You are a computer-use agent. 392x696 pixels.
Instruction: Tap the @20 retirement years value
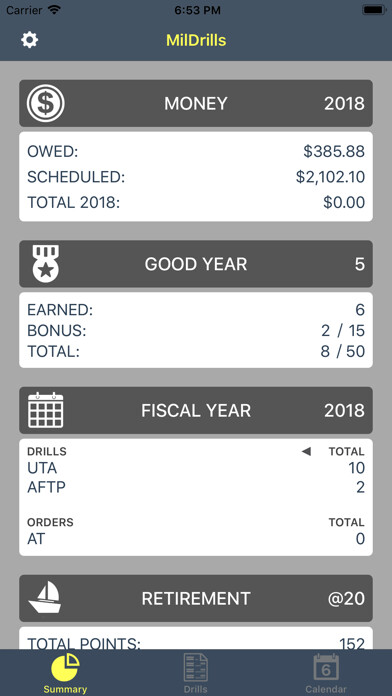[x=346, y=598]
